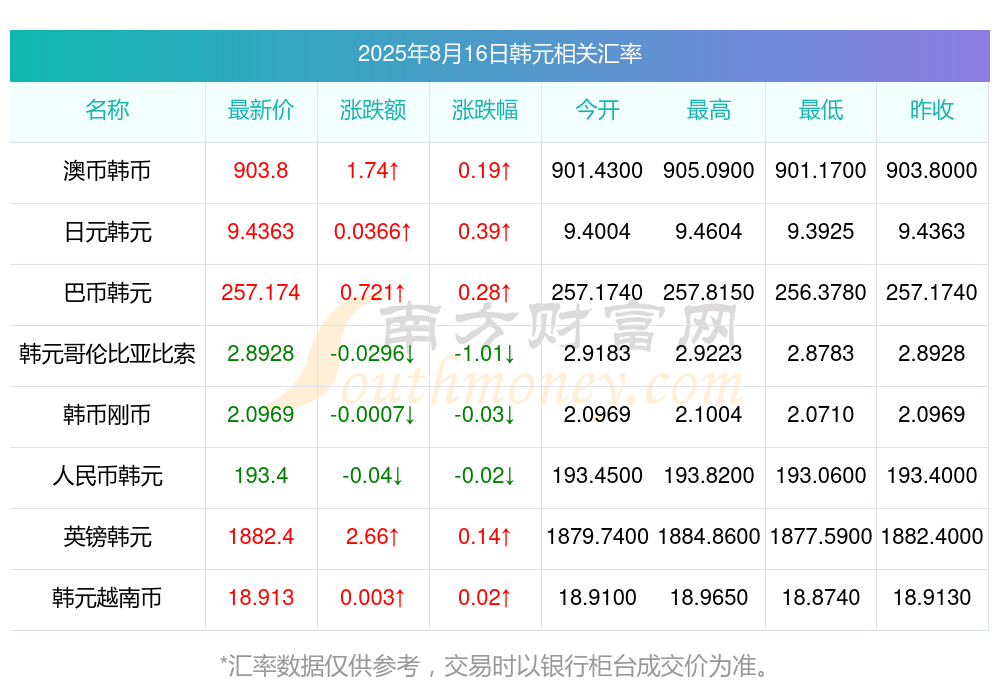Image resolution: width=1000 pixels, height=698 pixels.
Task: Select latest price 257.174
Action: pyautogui.click(x=261, y=292)
